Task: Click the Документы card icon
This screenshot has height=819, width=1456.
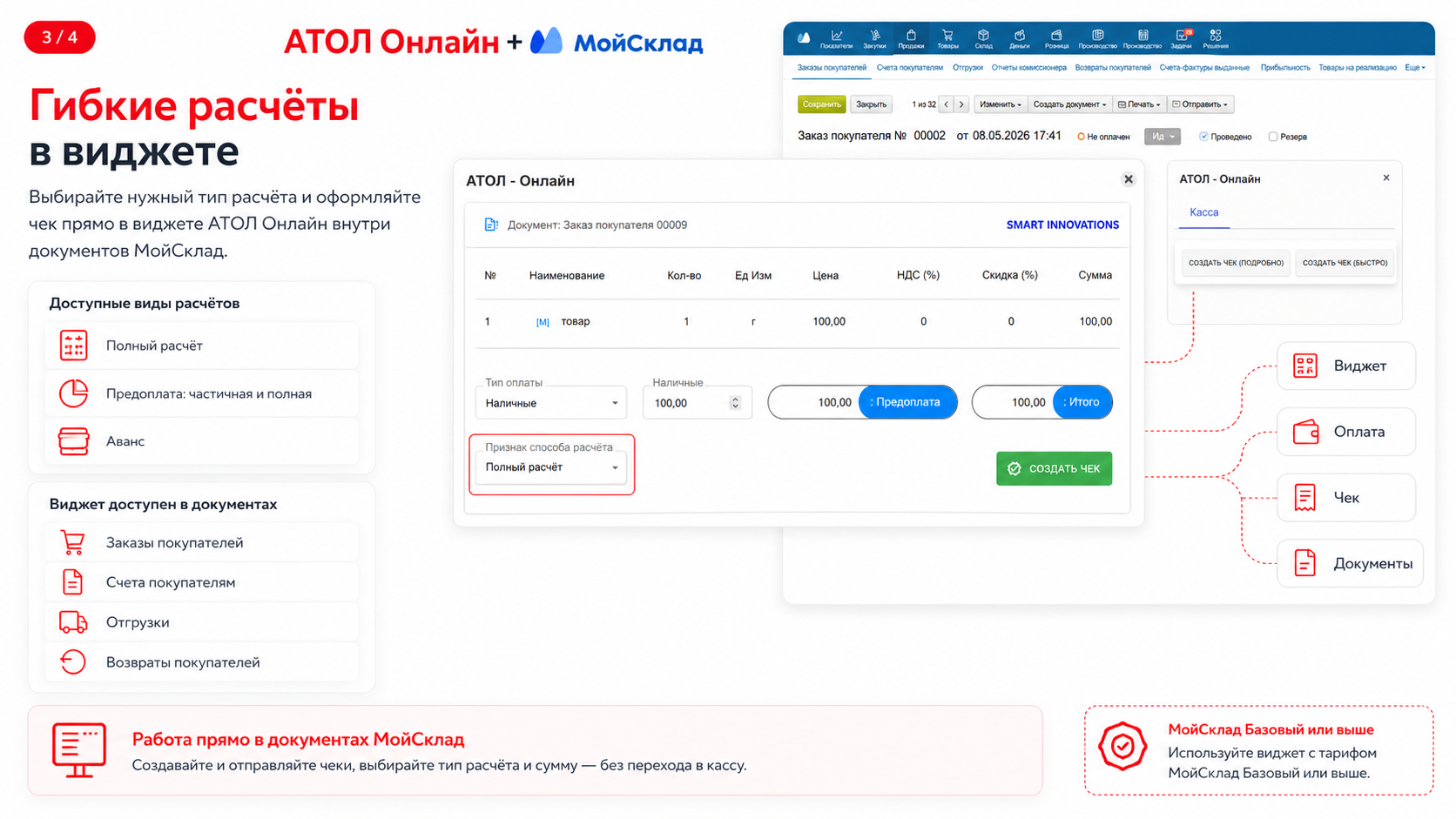Action: [x=1305, y=563]
